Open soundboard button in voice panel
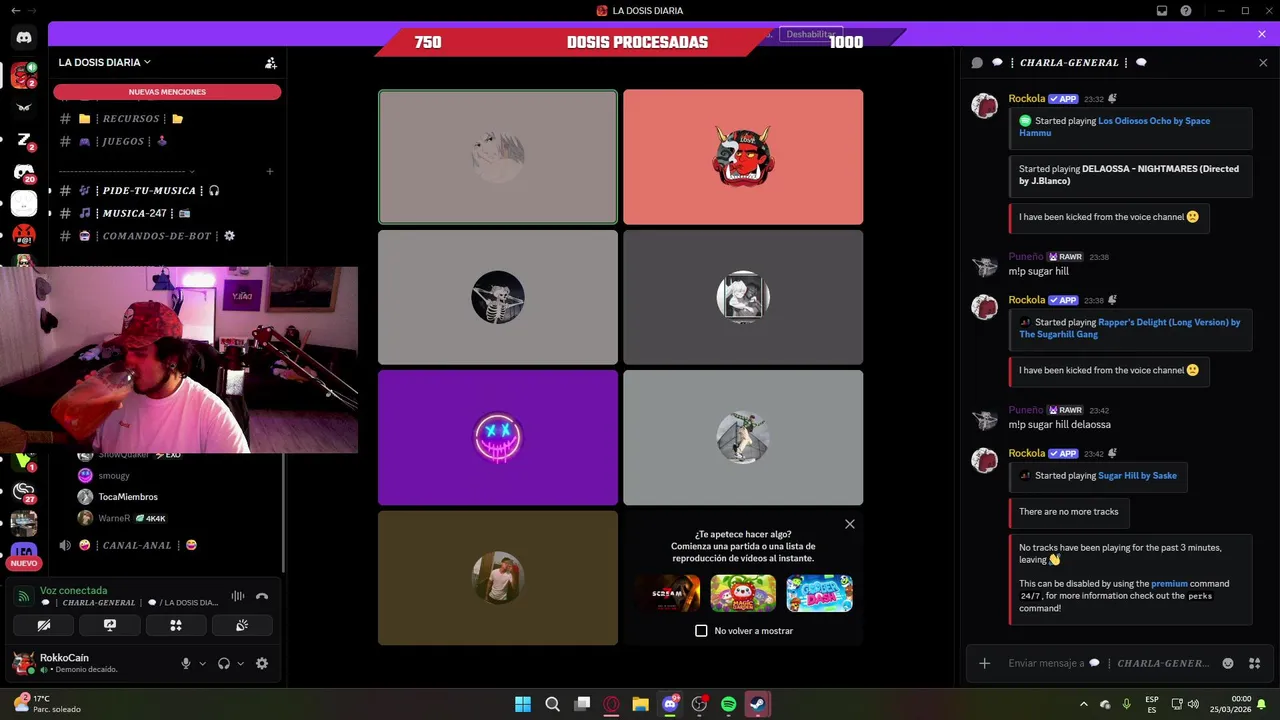 [241, 625]
